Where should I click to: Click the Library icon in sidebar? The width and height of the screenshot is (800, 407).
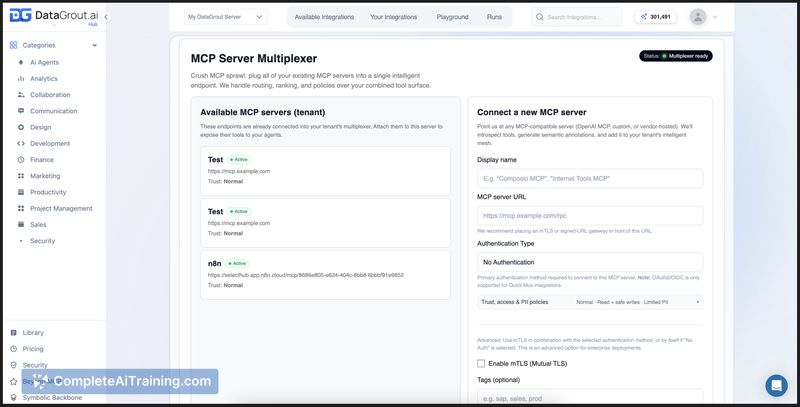[x=13, y=333]
